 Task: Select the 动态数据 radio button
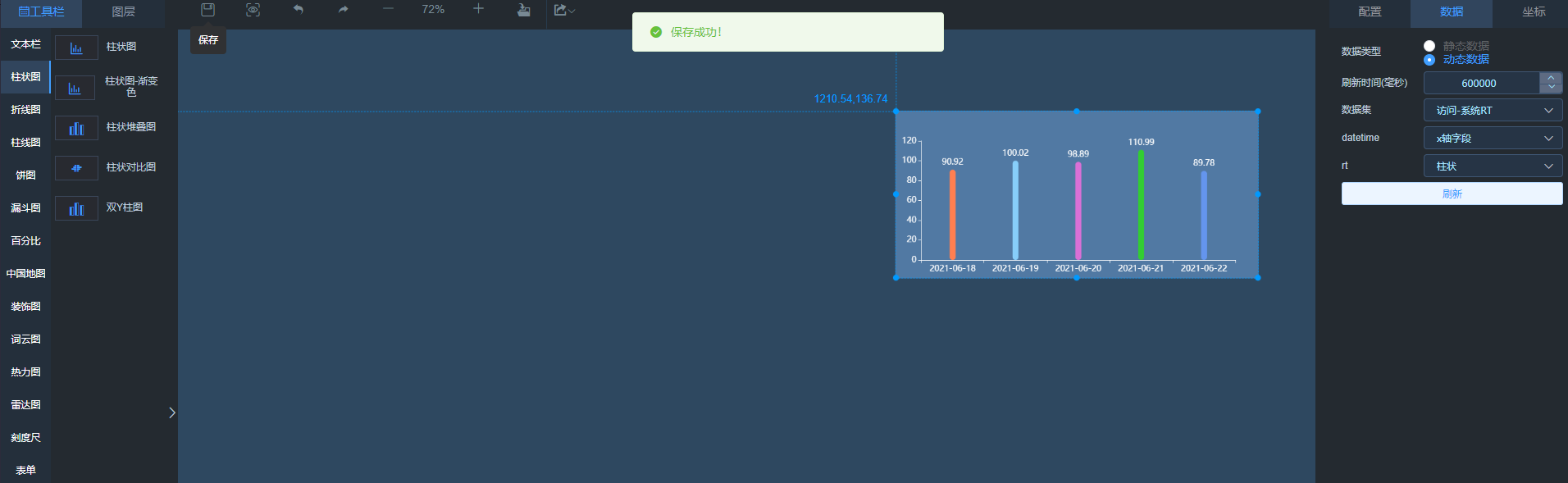[x=1429, y=60]
